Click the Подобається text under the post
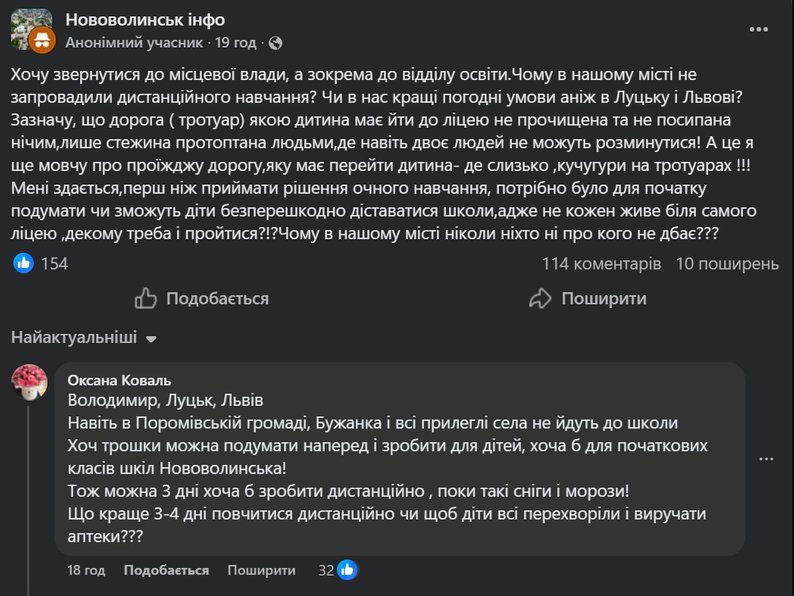Screen dimensions: 794x596 point(217,298)
